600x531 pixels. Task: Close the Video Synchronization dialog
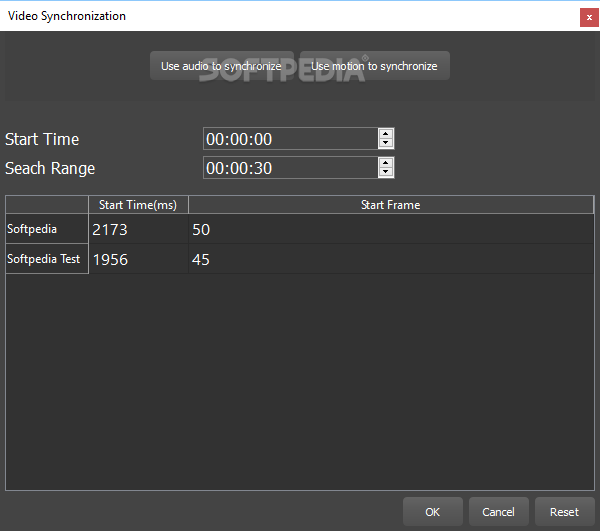(589, 18)
